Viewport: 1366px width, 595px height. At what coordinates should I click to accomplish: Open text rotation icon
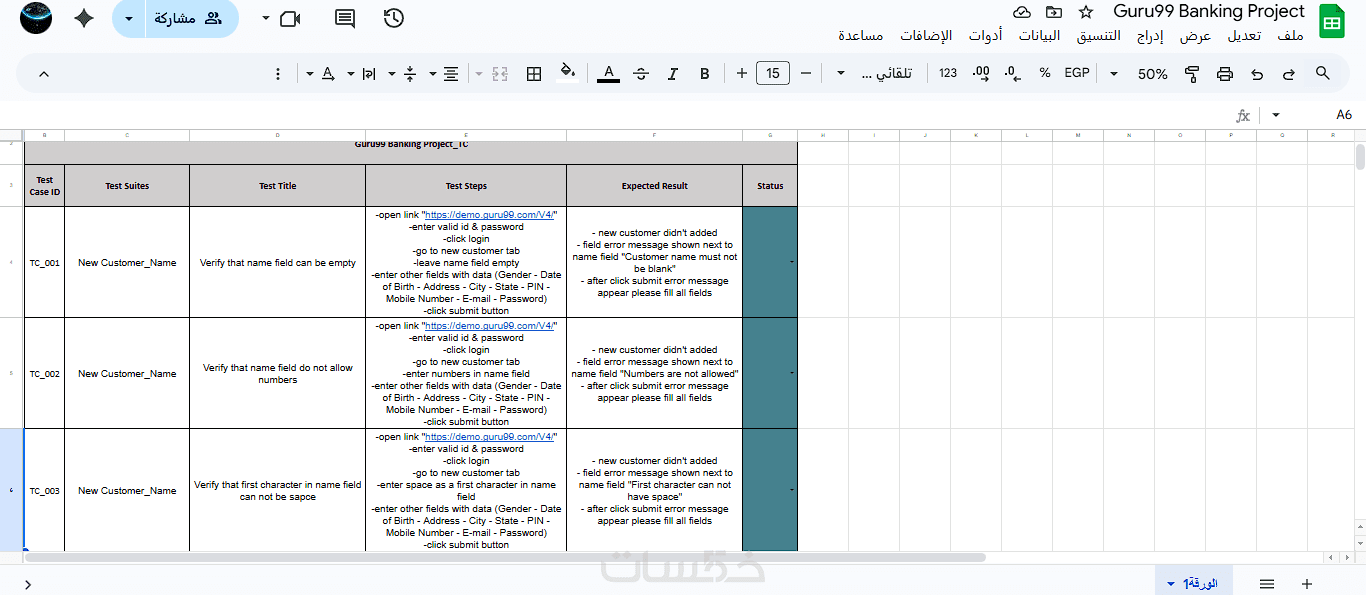click(x=327, y=73)
